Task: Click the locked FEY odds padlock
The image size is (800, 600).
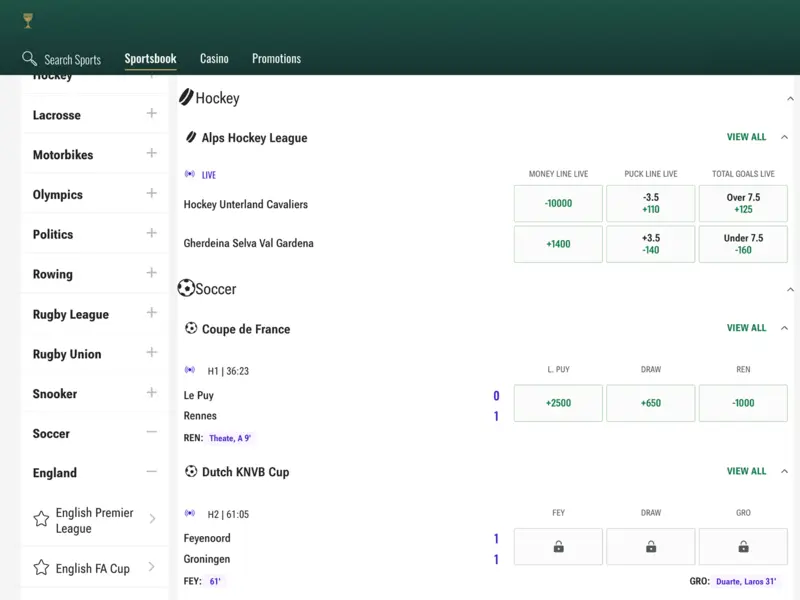Action: [x=558, y=547]
